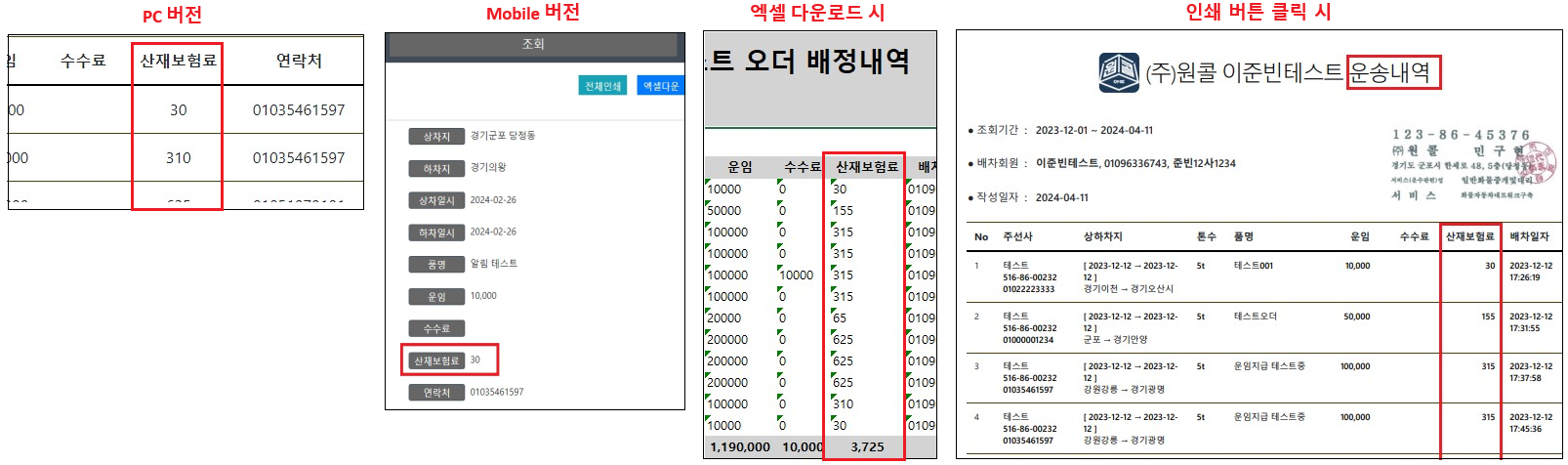1568x465 pixels.
Task: Select the 하차지 label in mobile view
Action: [435, 169]
